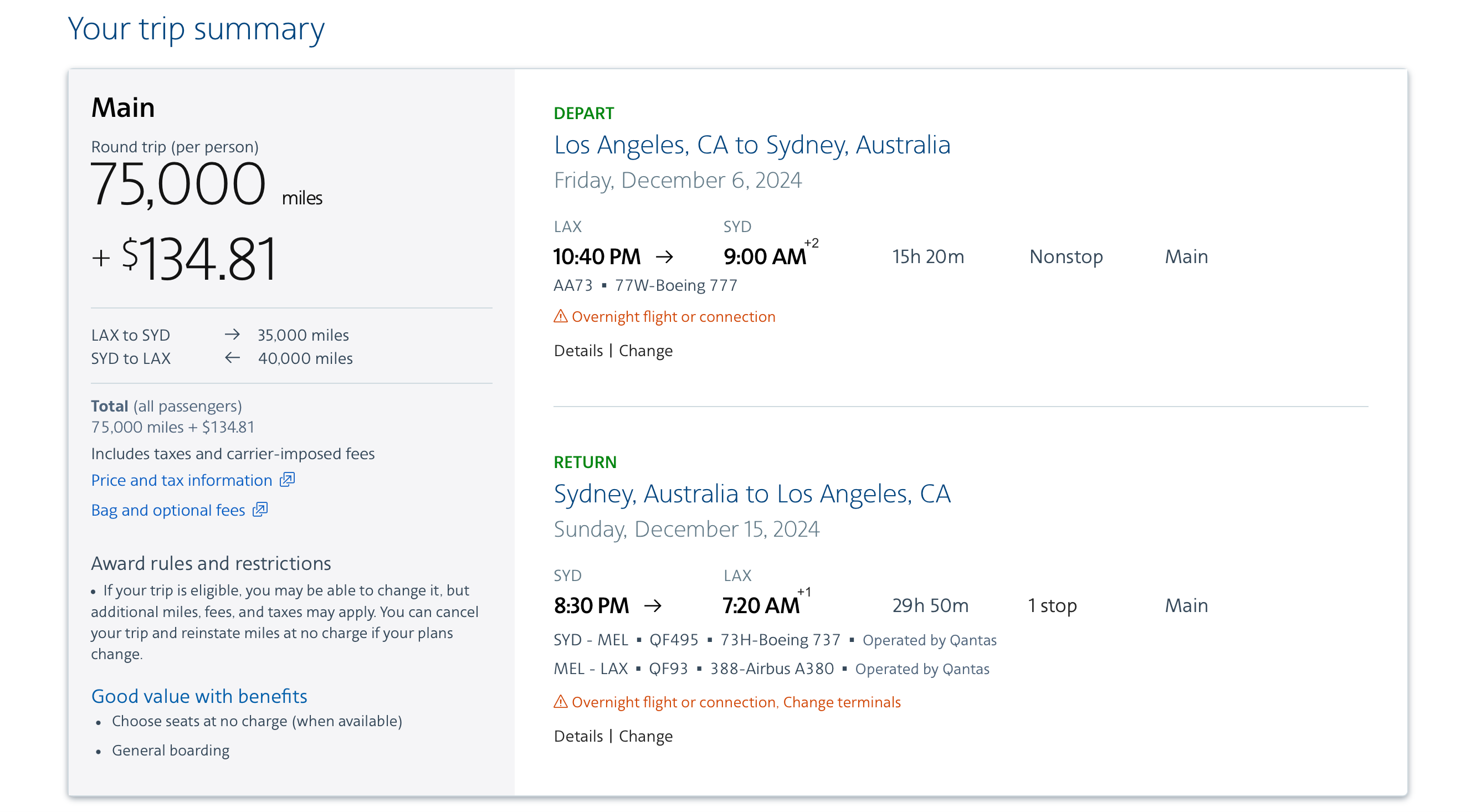Change the departing LAX to SYD flight
Viewport: 1476px width, 812px height.
645,351
